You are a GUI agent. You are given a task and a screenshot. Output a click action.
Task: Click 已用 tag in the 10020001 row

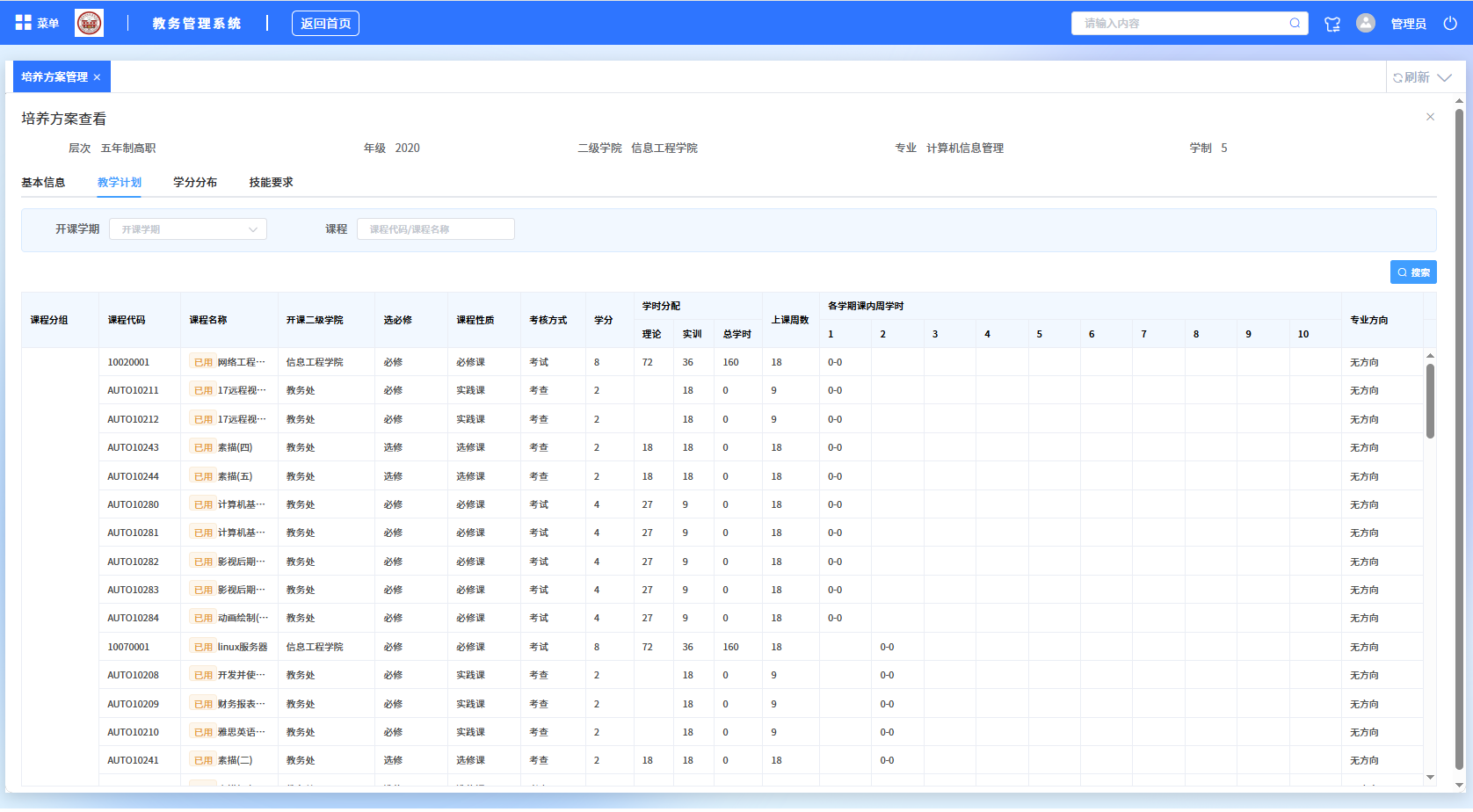click(203, 362)
